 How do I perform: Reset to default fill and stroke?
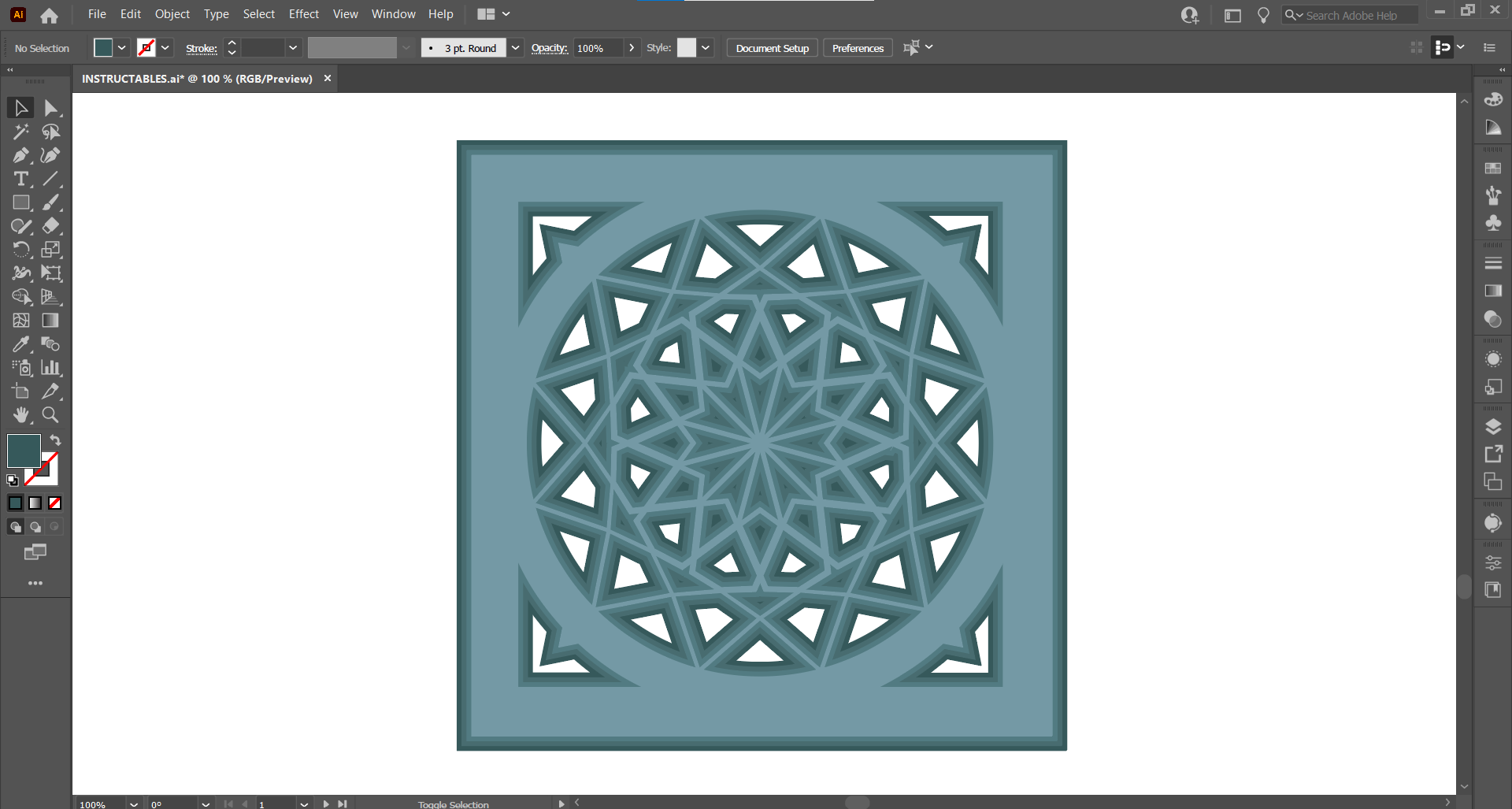[13, 480]
